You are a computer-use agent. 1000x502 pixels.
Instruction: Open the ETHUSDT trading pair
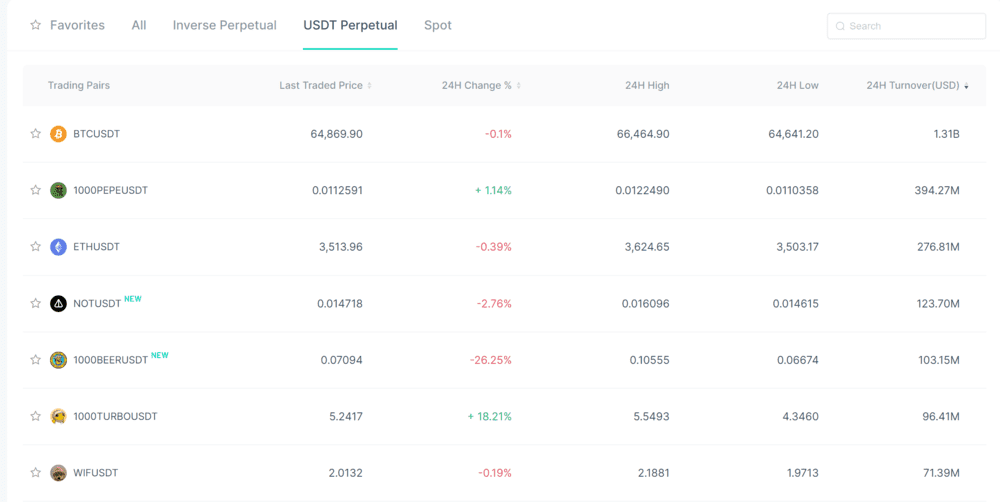click(x=96, y=247)
